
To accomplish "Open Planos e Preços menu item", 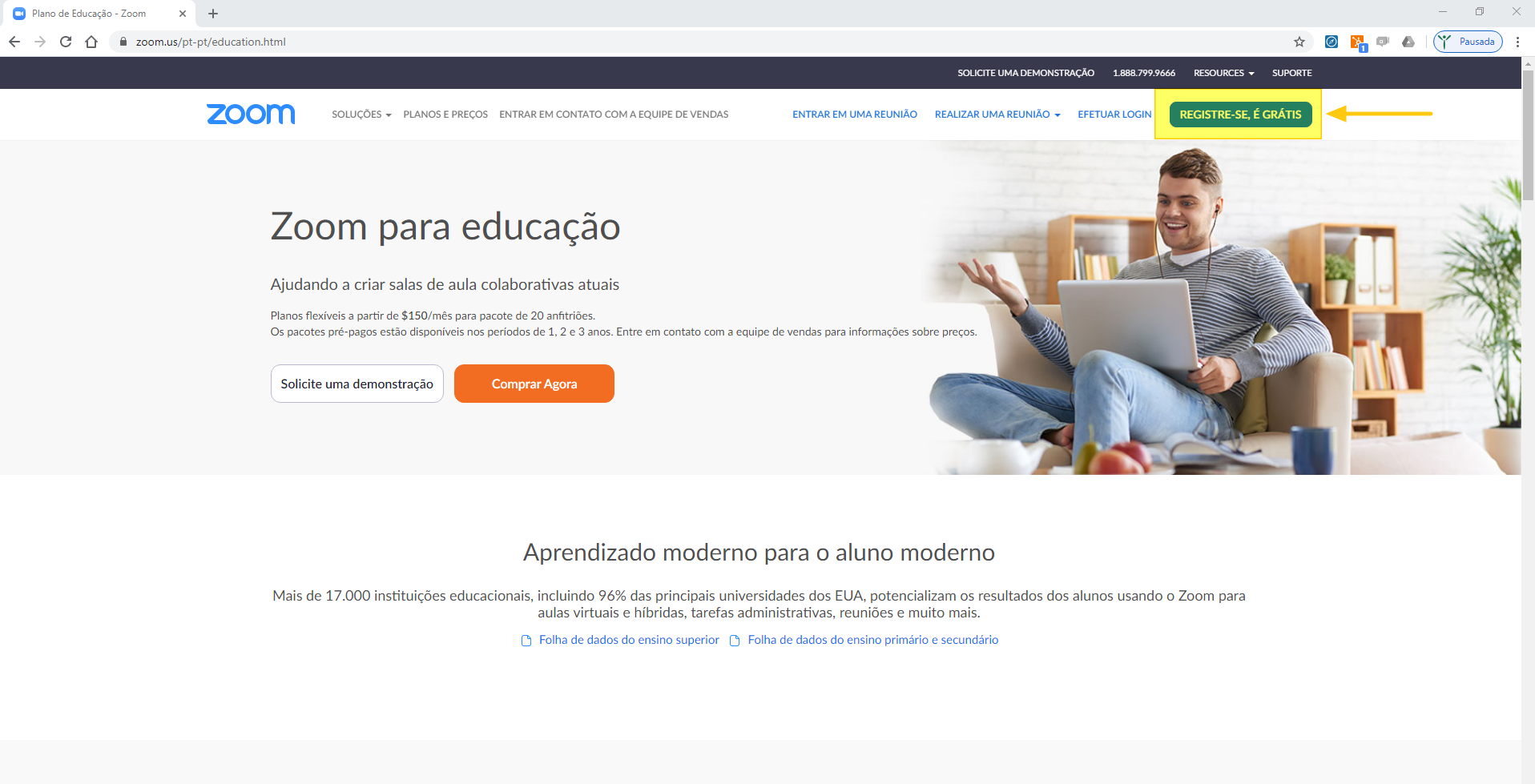I will point(445,115).
